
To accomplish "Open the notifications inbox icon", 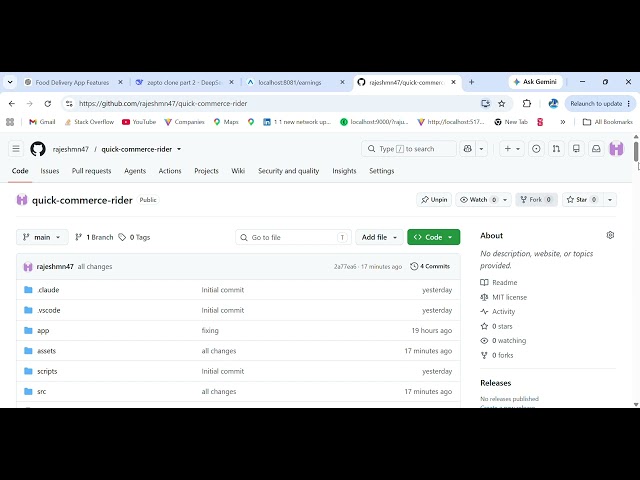I will pyautogui.click(x=596, y=149).
